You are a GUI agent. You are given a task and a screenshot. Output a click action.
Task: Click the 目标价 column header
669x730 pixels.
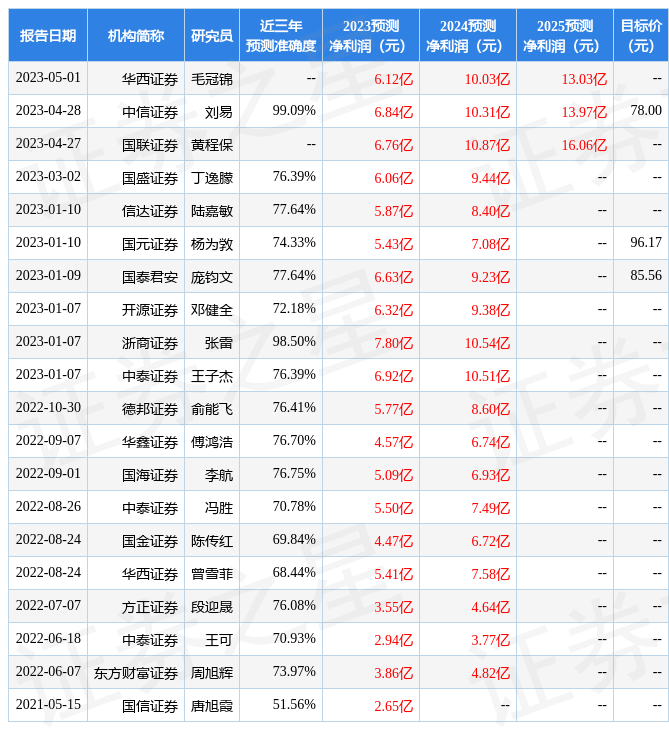[641, 35]
